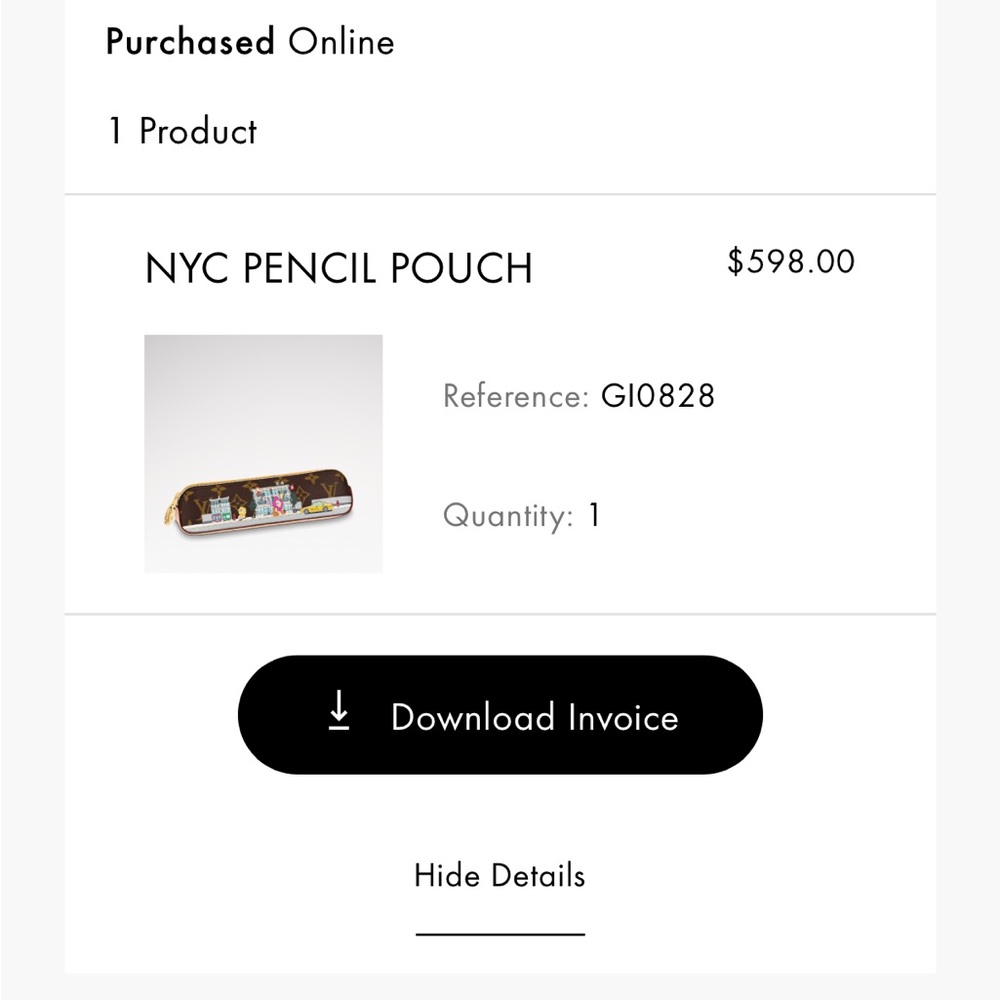Click the word POUCH in the title
This screenshot has width=1000, height=1000.
[x=461, y=268]
